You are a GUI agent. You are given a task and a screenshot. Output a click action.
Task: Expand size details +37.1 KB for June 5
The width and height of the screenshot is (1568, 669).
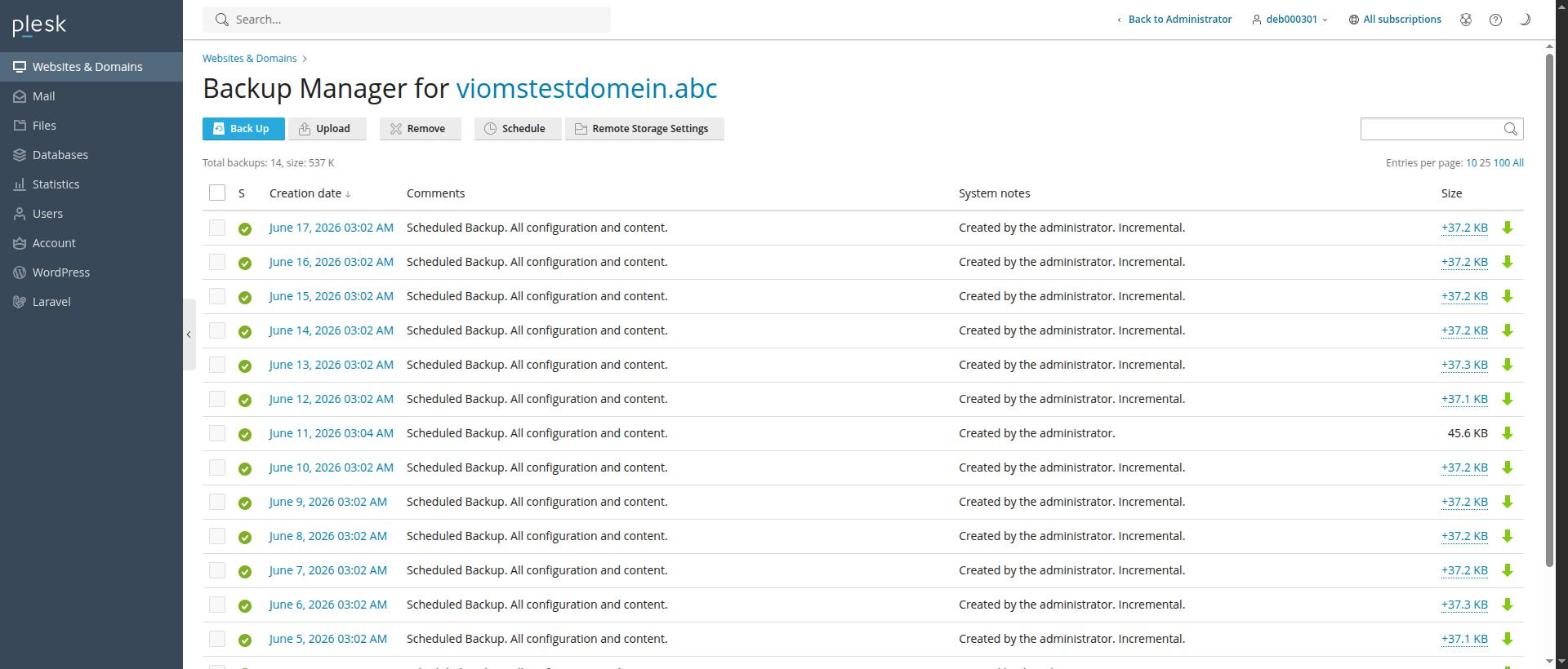[x=1464, y=639]
